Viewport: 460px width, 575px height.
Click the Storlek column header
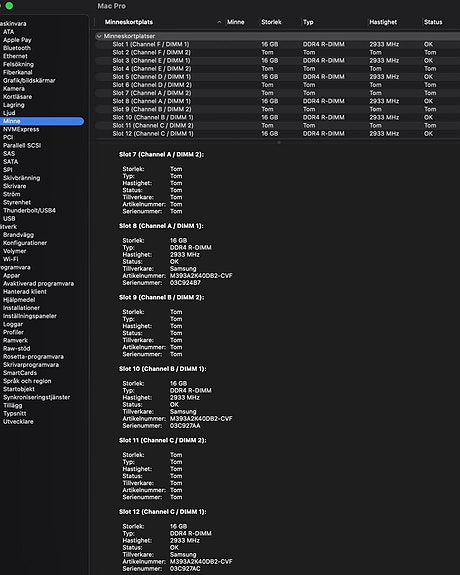point(271,22)
